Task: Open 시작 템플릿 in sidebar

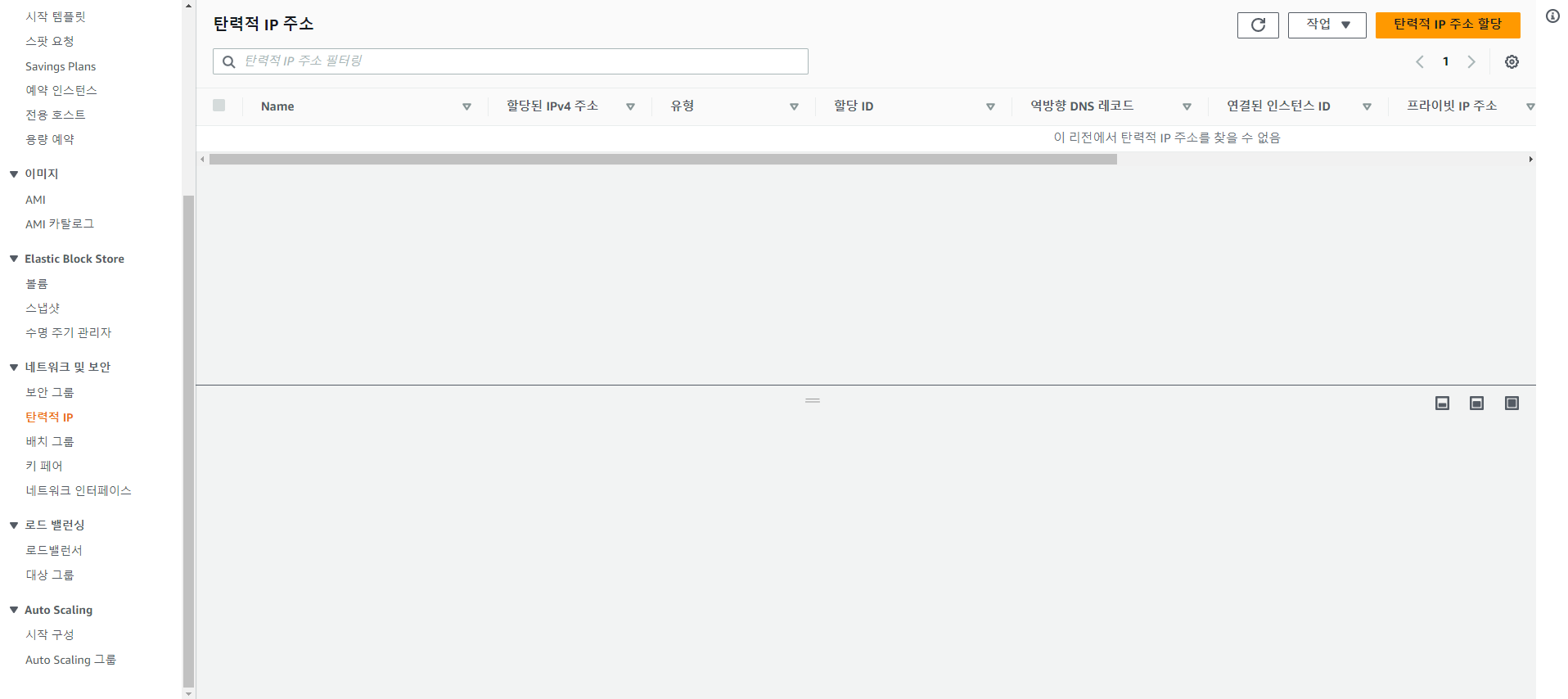Action: [56, 16]
